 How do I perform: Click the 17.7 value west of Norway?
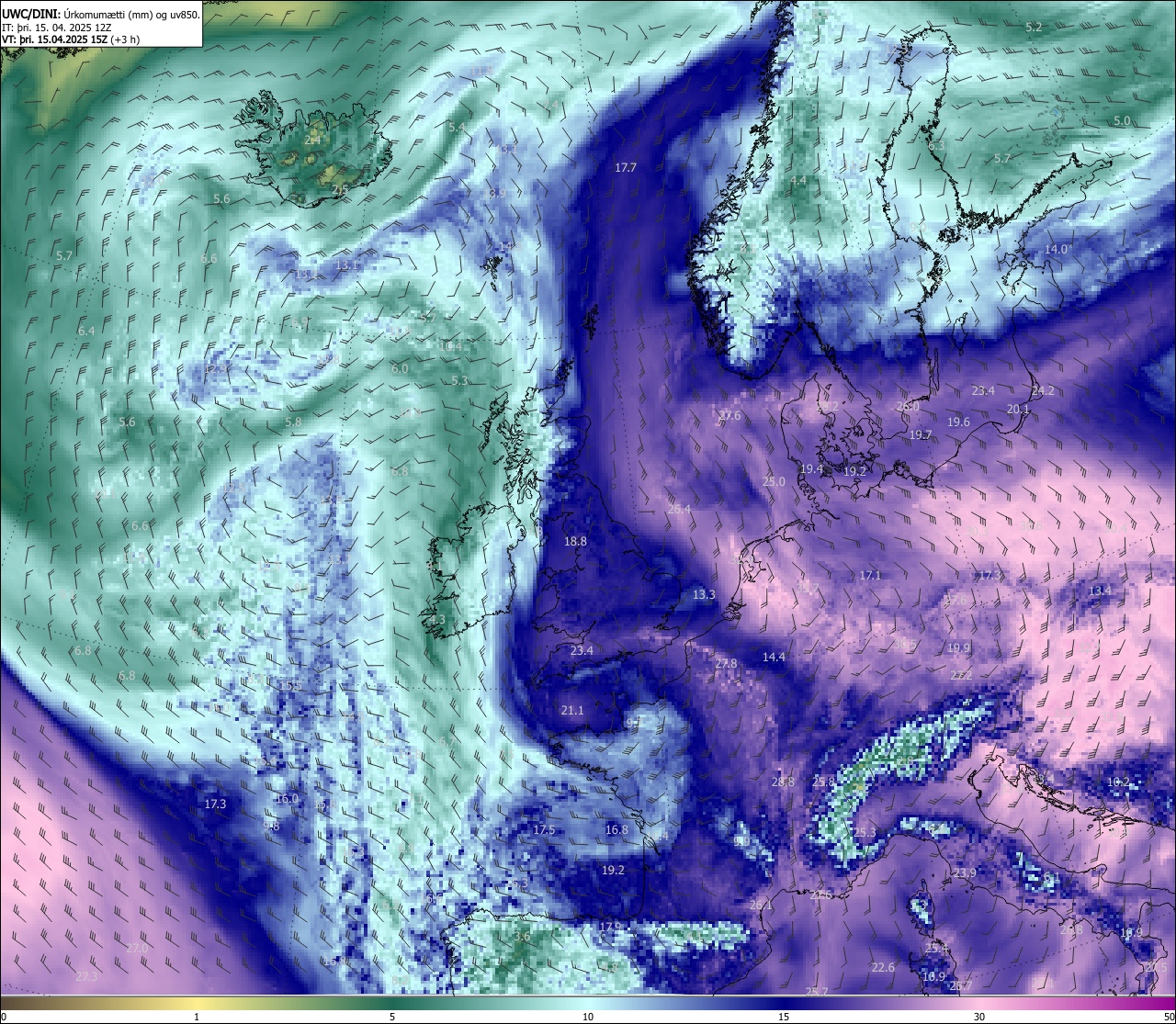point(626,167)
